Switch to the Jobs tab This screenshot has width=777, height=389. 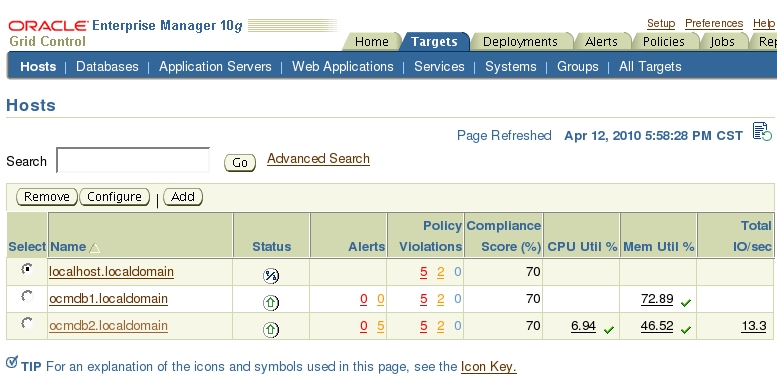point(722,42)
